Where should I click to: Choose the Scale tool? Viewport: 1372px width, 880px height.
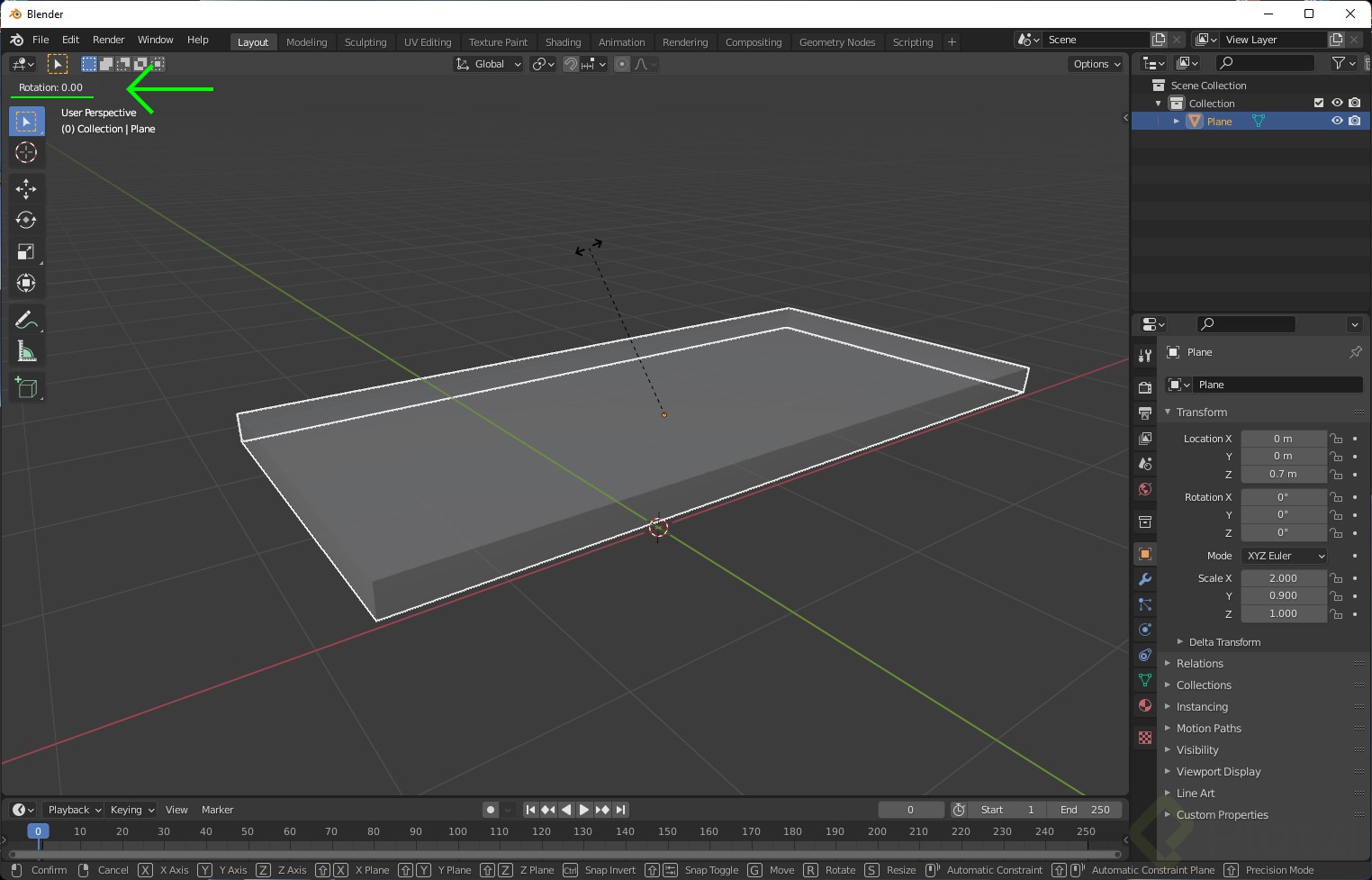tap(26, 252)
